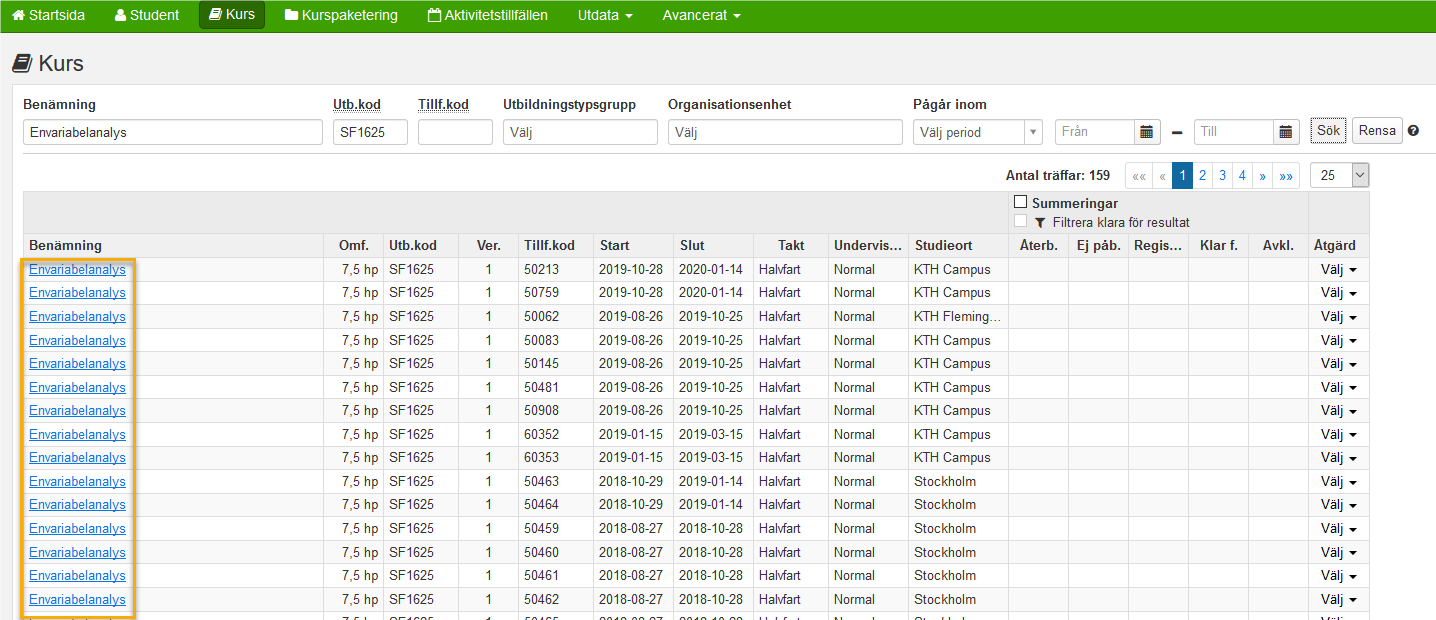Open the Utdata menu
Viewport: 1436px width, 620px height.
(605, 15)
